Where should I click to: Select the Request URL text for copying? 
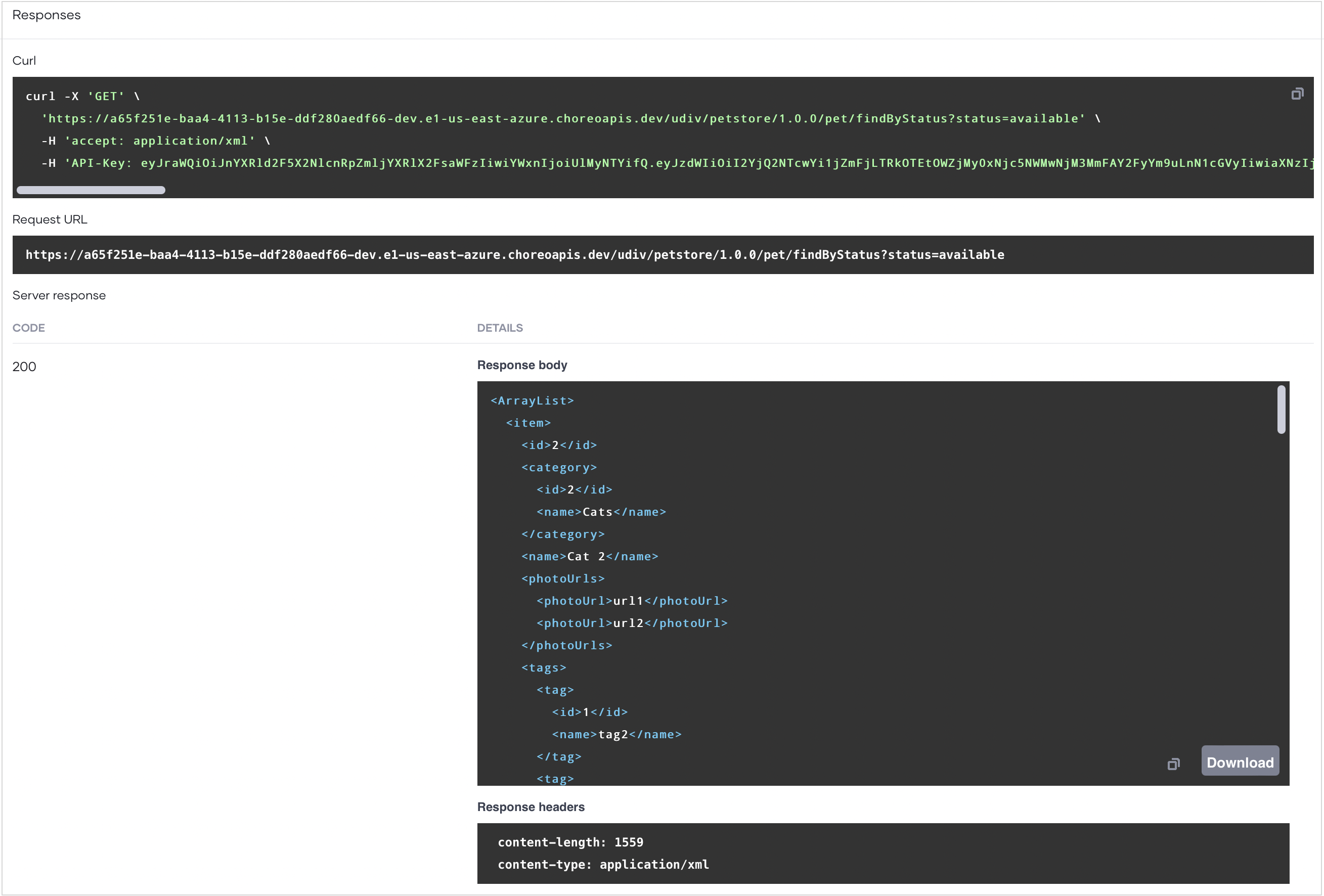tap(514, 255)
